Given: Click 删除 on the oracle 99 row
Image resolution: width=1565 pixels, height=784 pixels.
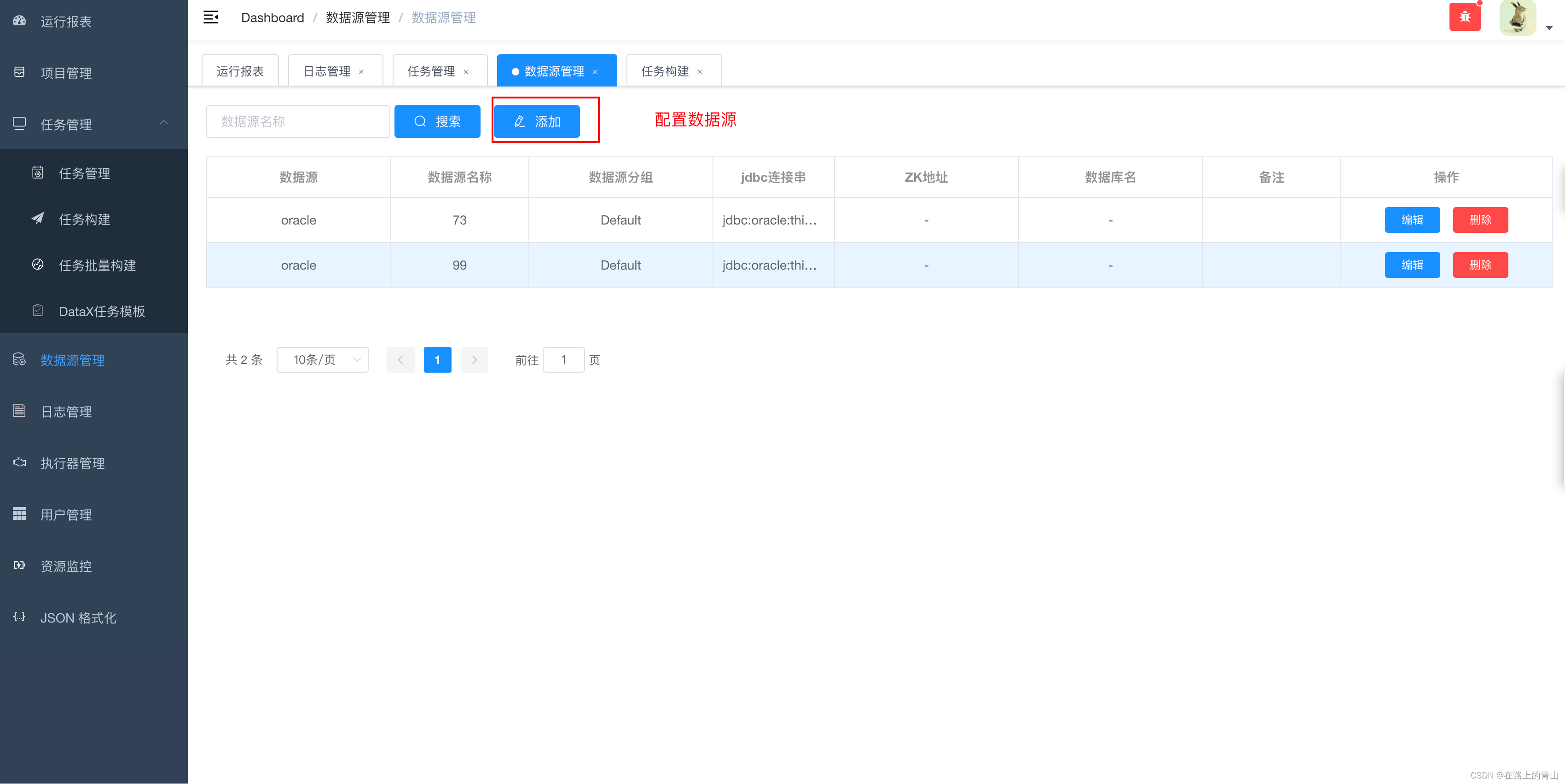Looking at the screenshot, I should pos(1481,265).
